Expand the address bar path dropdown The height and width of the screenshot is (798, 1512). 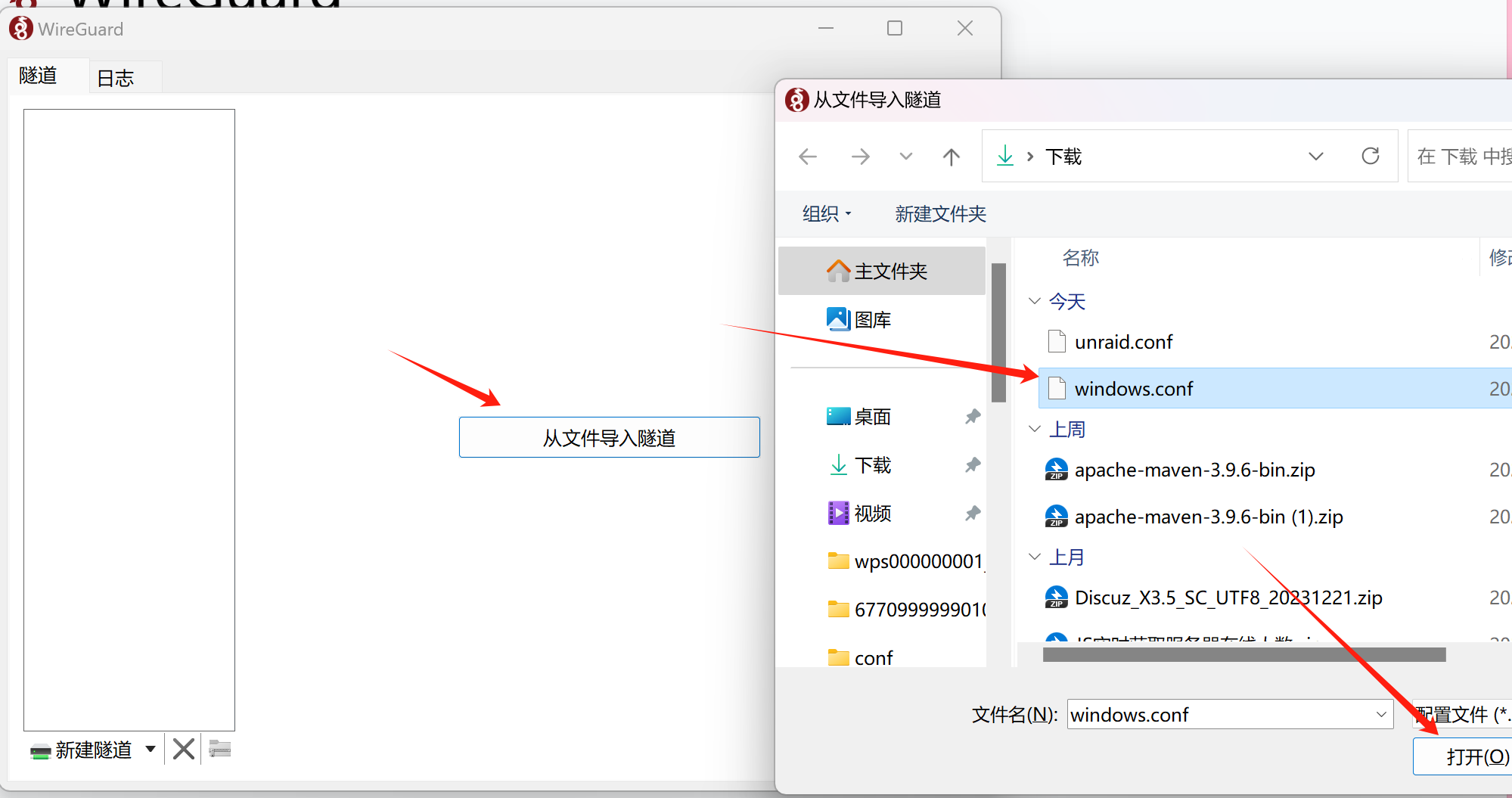[x=1316, y=157]
